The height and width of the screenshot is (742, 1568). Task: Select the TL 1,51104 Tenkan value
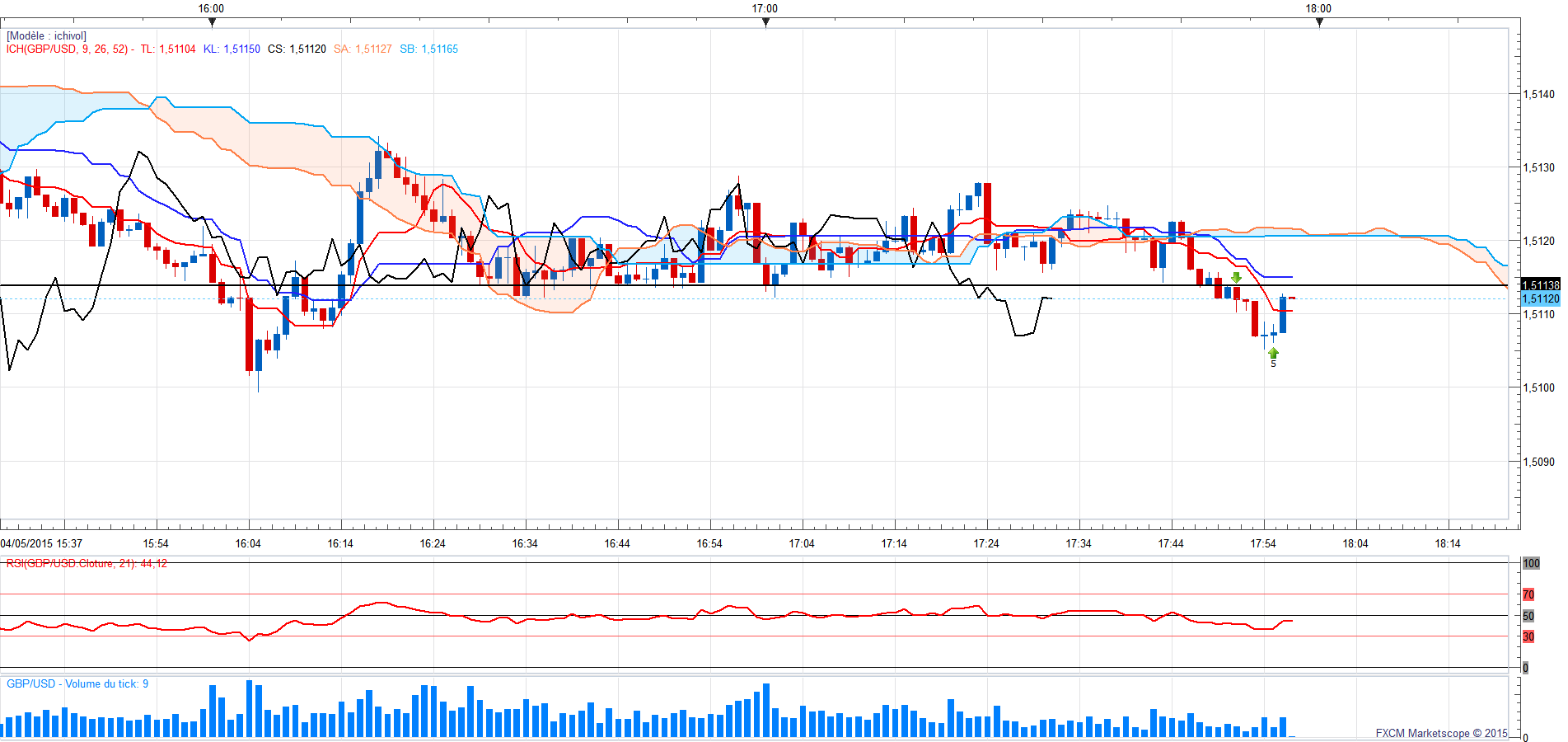pos(168,49)
